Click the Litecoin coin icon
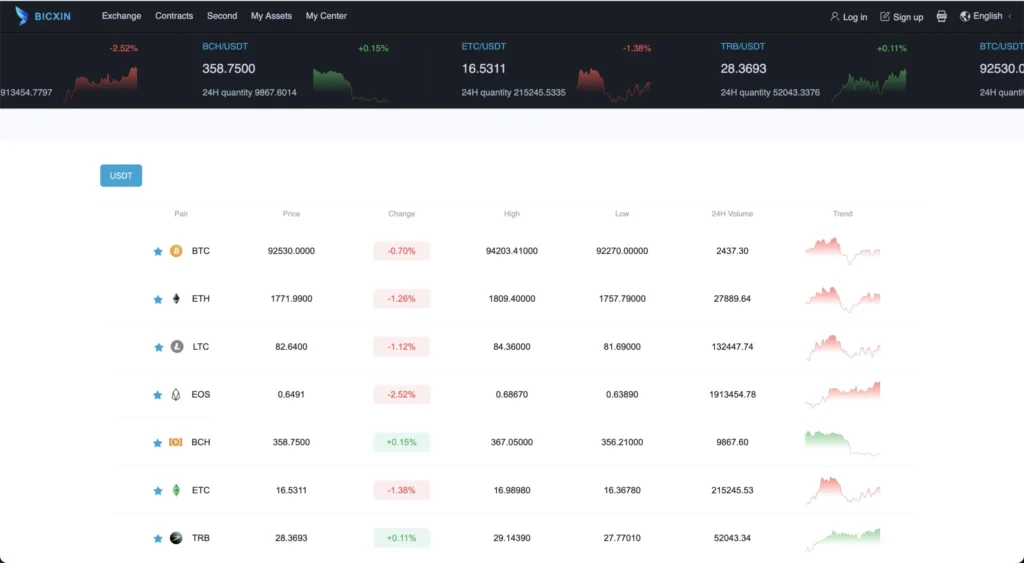 pos(176,346)
